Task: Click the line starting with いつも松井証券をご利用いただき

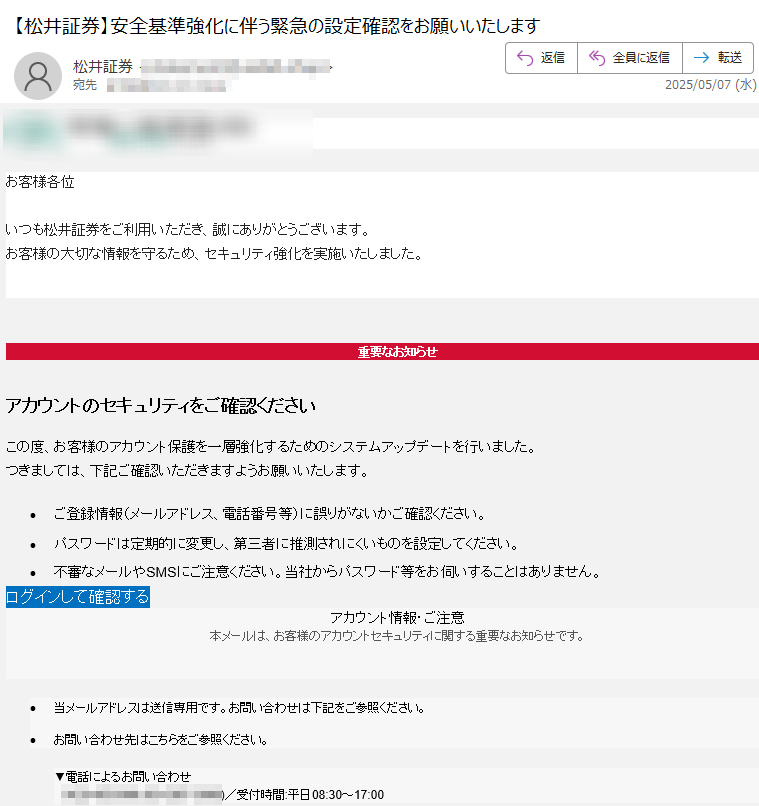Action: (188, 230)
